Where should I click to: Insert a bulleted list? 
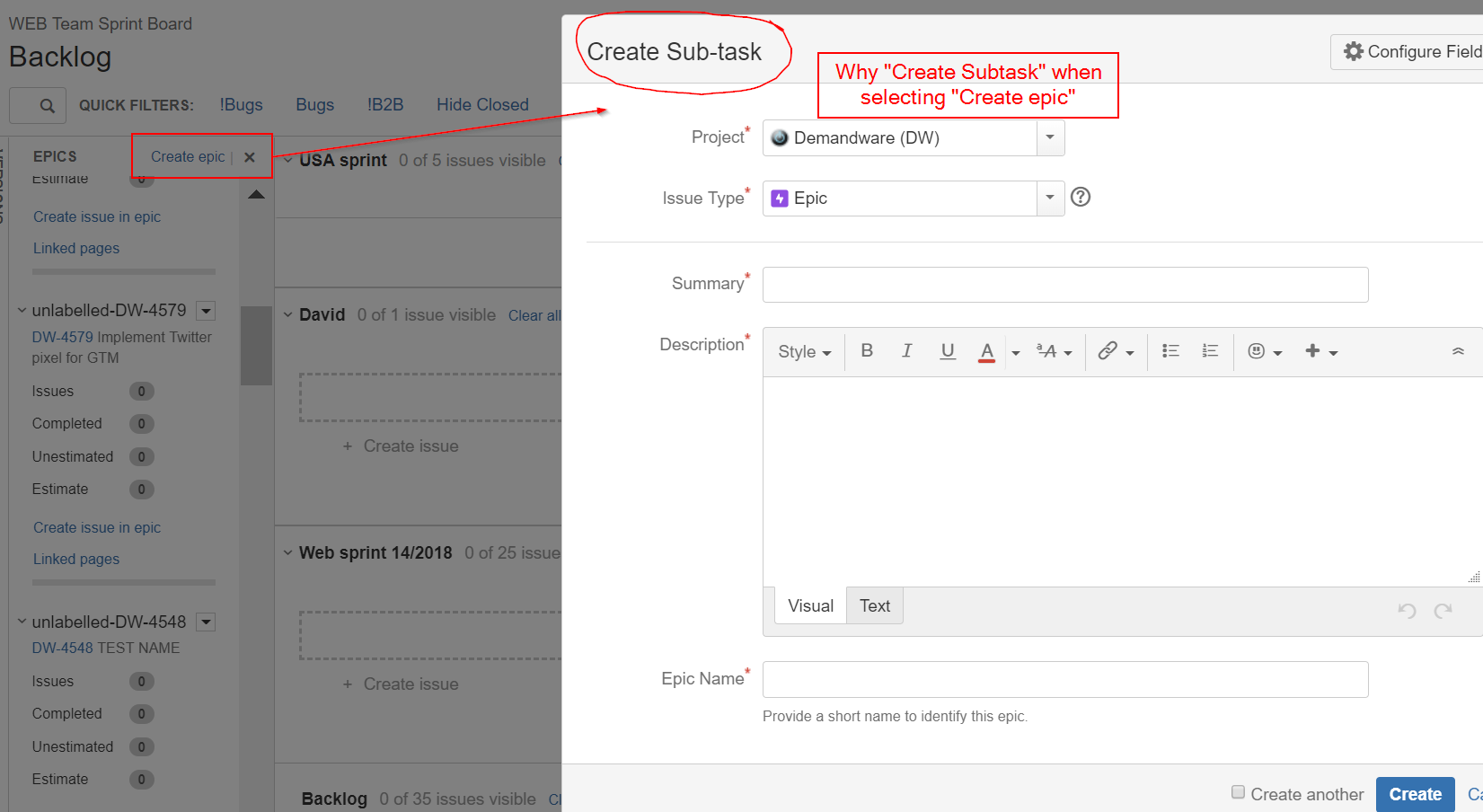[1170, 350]
